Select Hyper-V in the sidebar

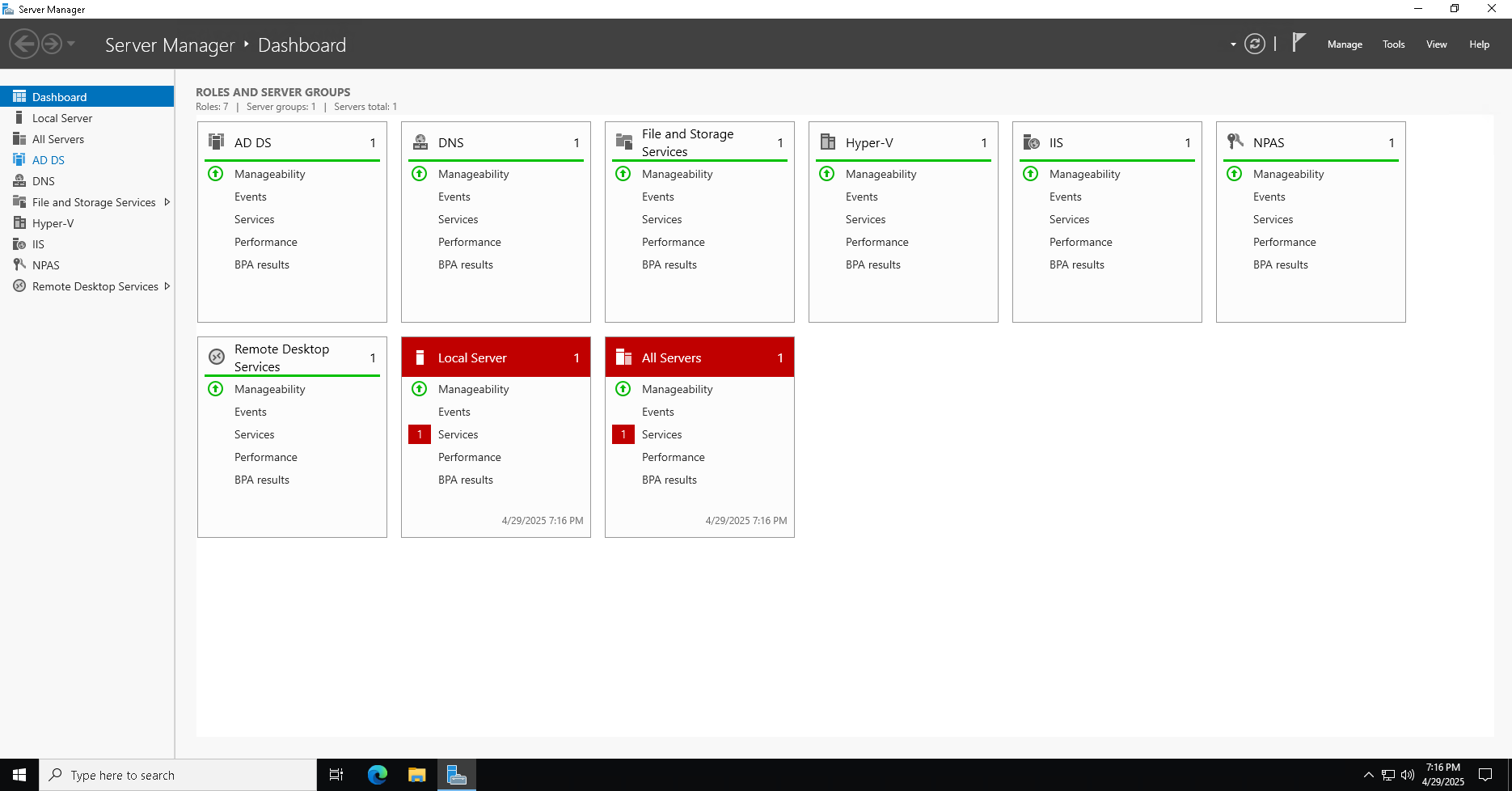coord(87,223)
